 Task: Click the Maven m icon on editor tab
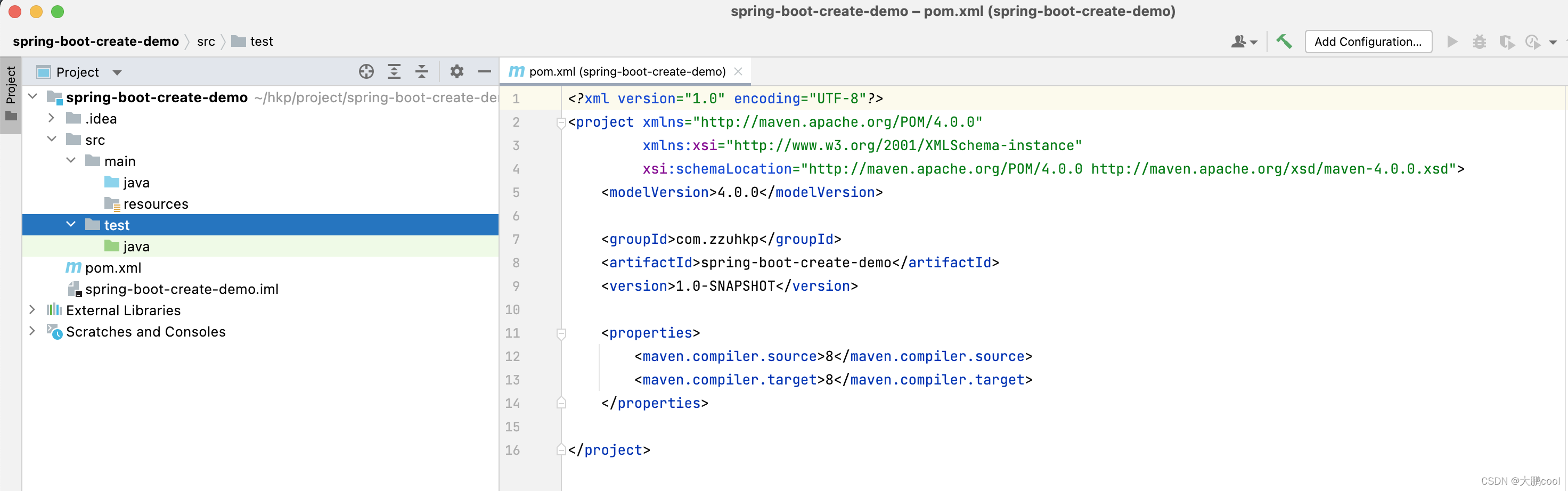pyautogui.click(x=516, y=72)
